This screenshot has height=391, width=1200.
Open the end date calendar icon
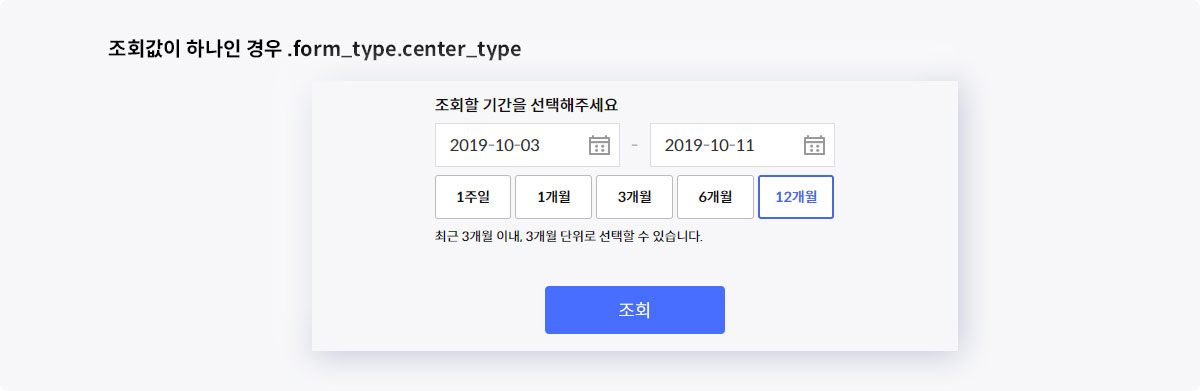pyautogui.click(x=814, y=146)
